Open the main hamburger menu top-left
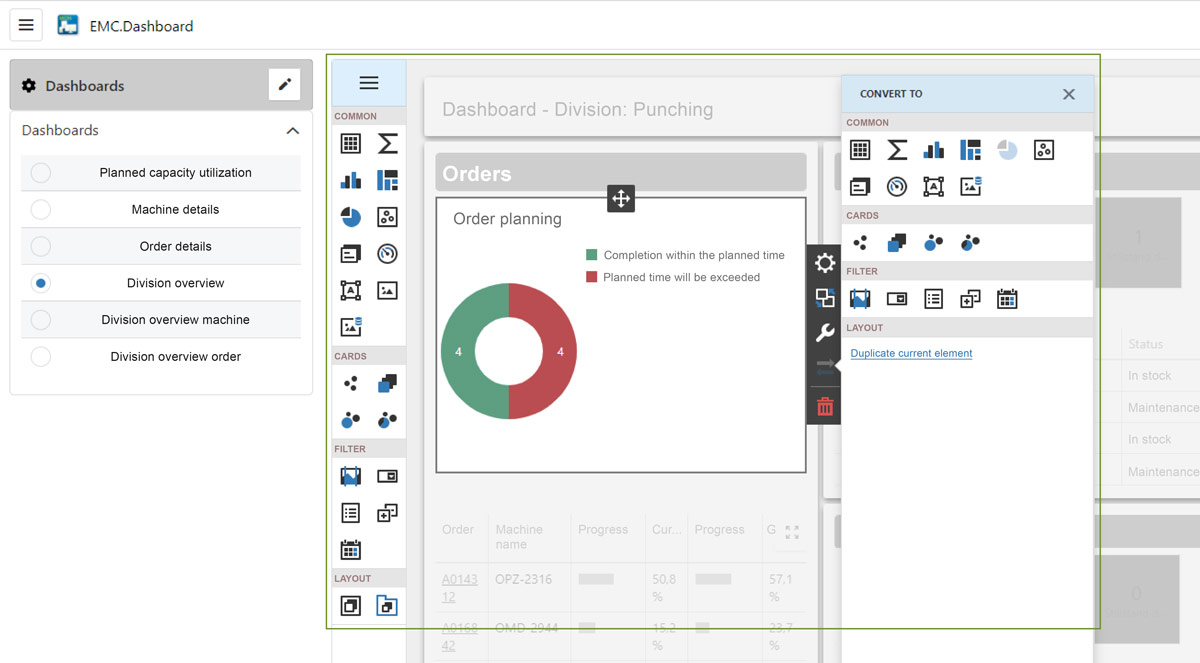 26,25
